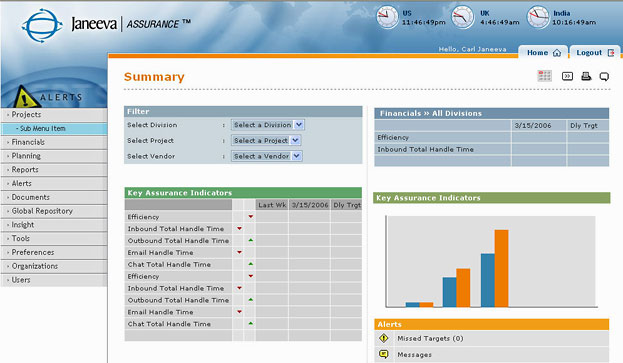Screen dimensions: 623x363
Task: Click the green up arrow for first Outbound Total Handle Time
Action: click(x=251, y=240)
